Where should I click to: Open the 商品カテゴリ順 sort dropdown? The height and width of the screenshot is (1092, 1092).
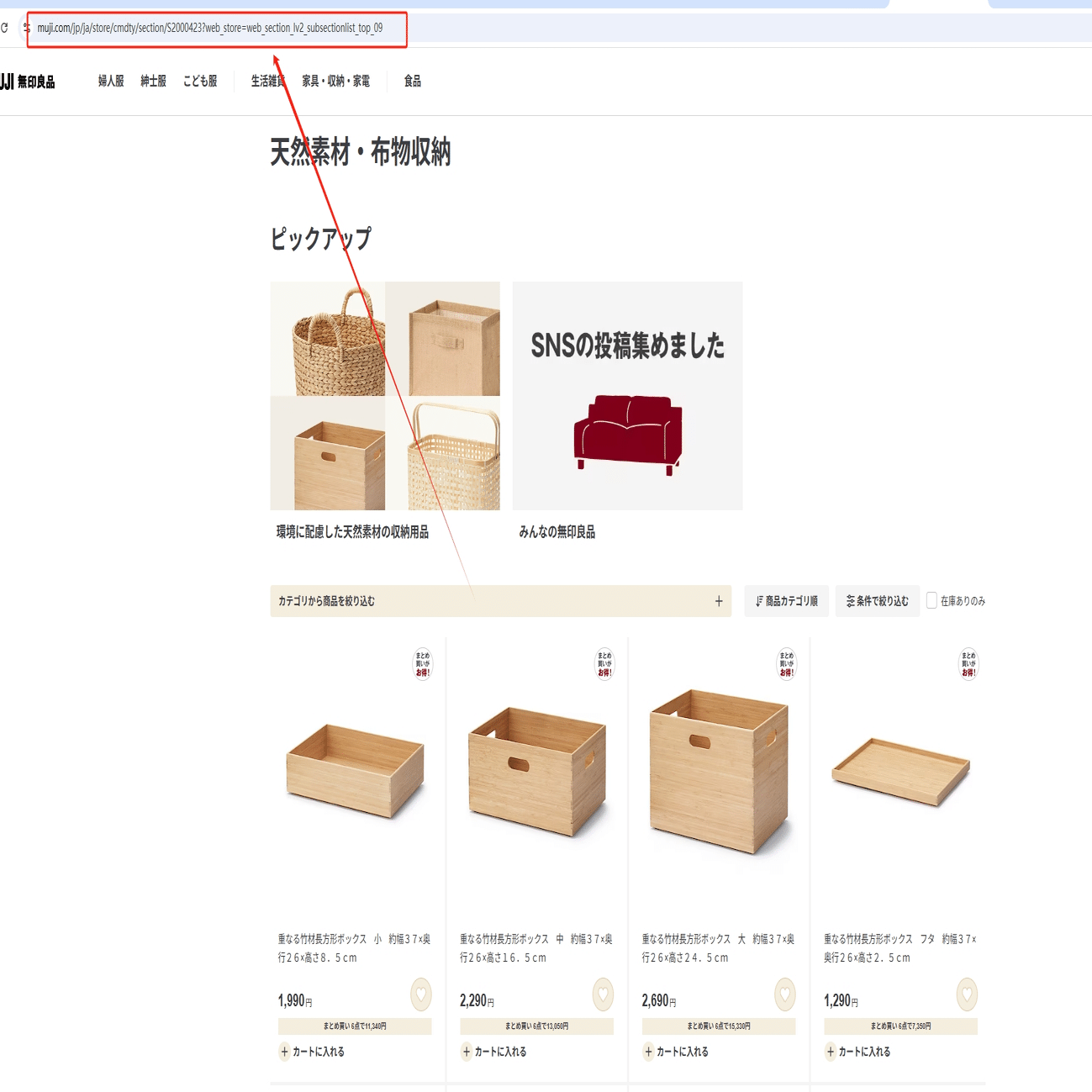click(787, 601)
